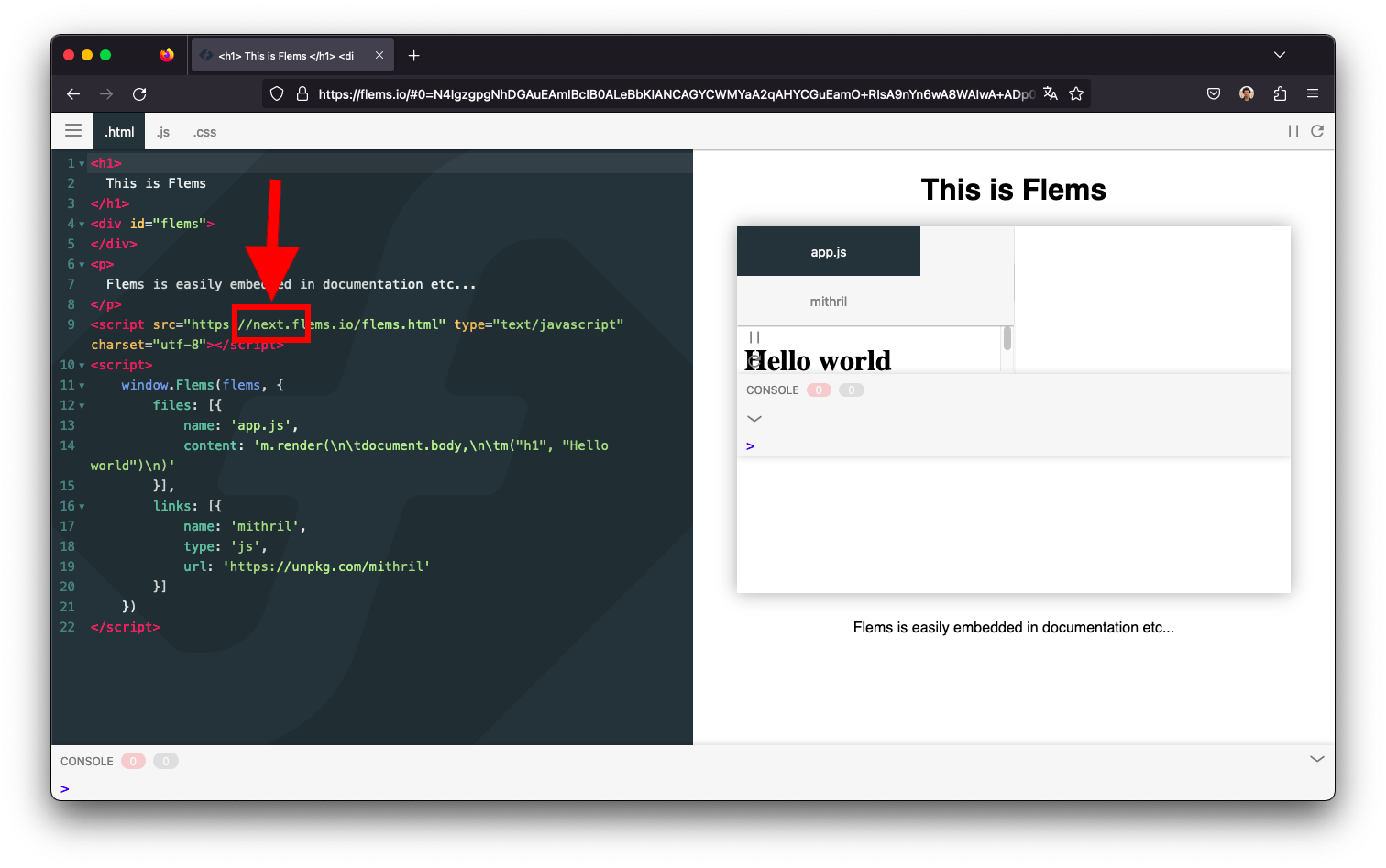
Task: Open the browser tab list dropdown
Action: click(x=1280, y=54)
